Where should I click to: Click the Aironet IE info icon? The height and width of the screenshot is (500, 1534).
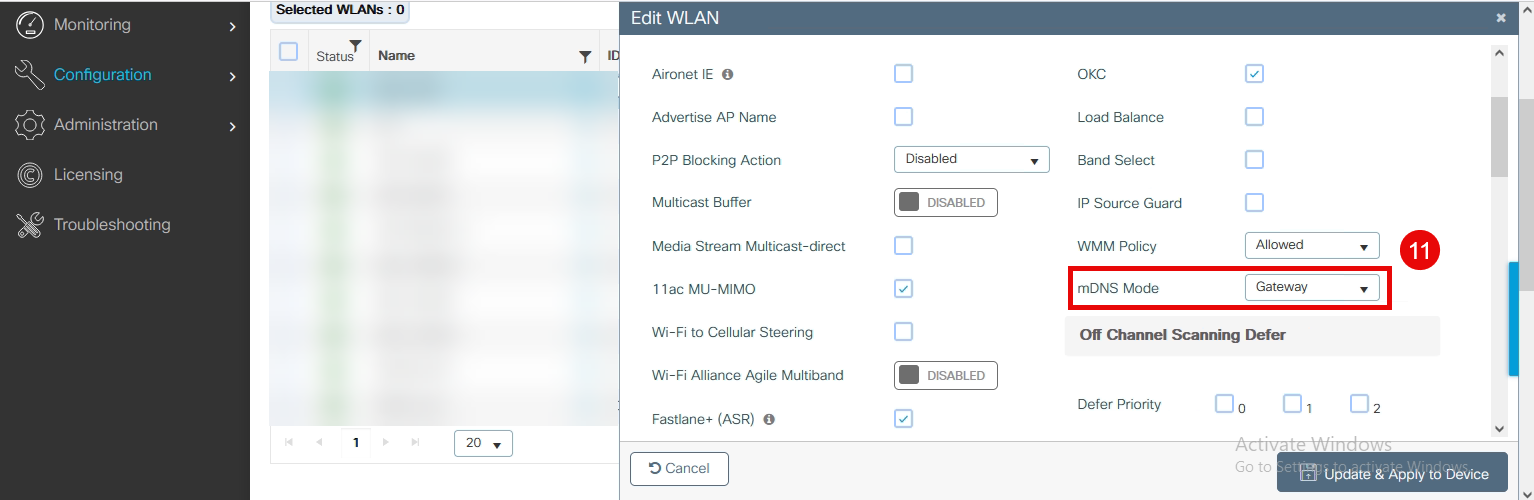pyautogui.click(x=727, y=75)
